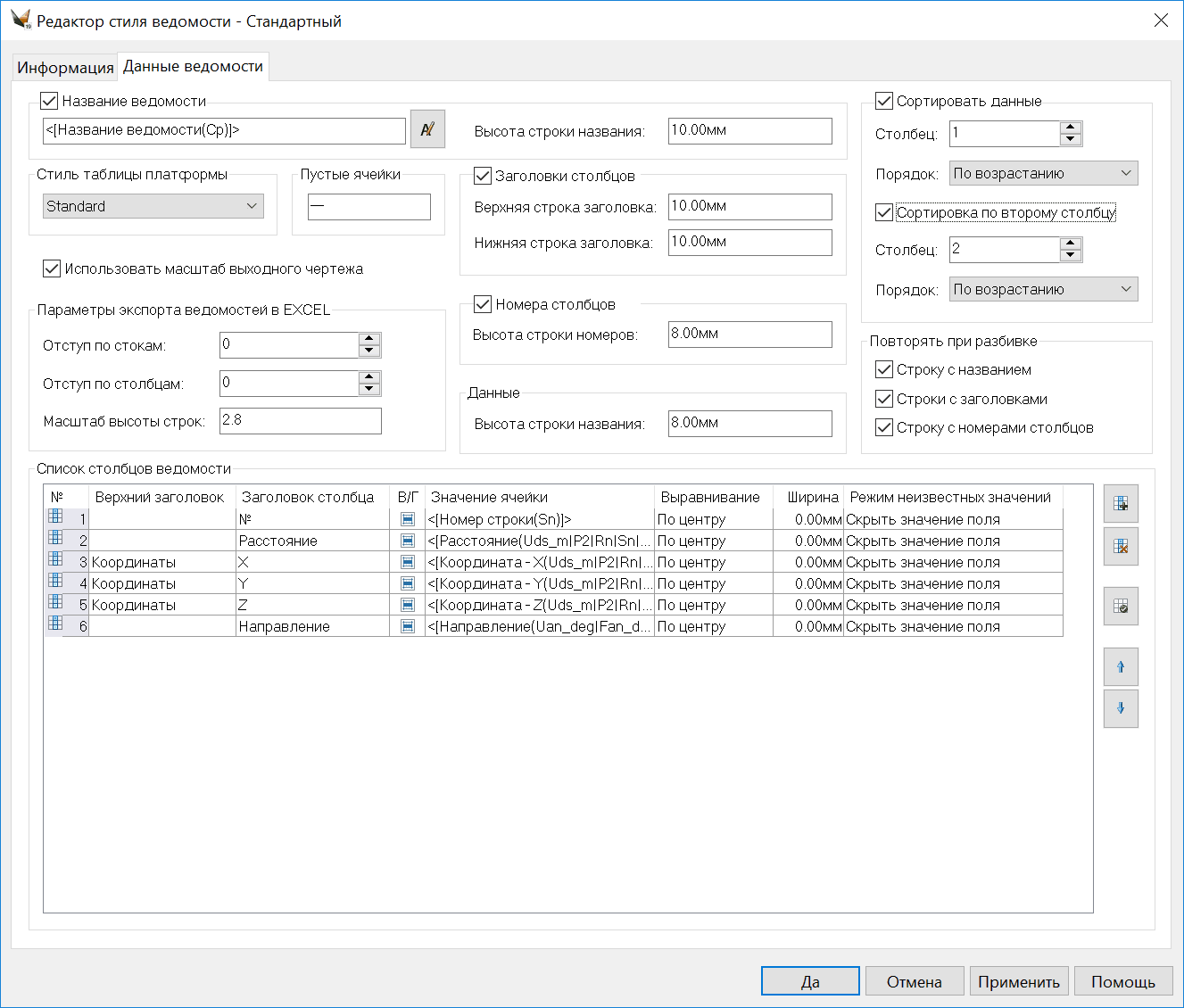This screenshot has width=1184, height=1008.
Task: Open text style editor beside title field
Action: [427, 129]
